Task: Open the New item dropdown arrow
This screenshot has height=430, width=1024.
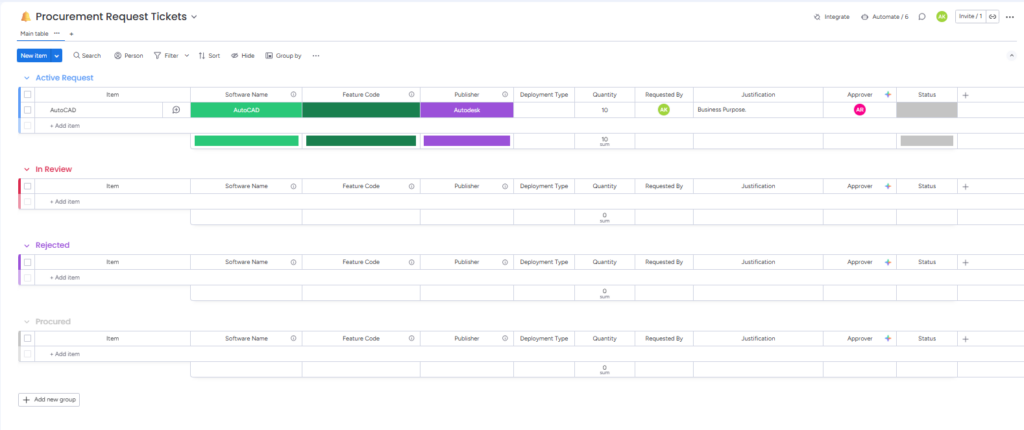Action: 58,56
